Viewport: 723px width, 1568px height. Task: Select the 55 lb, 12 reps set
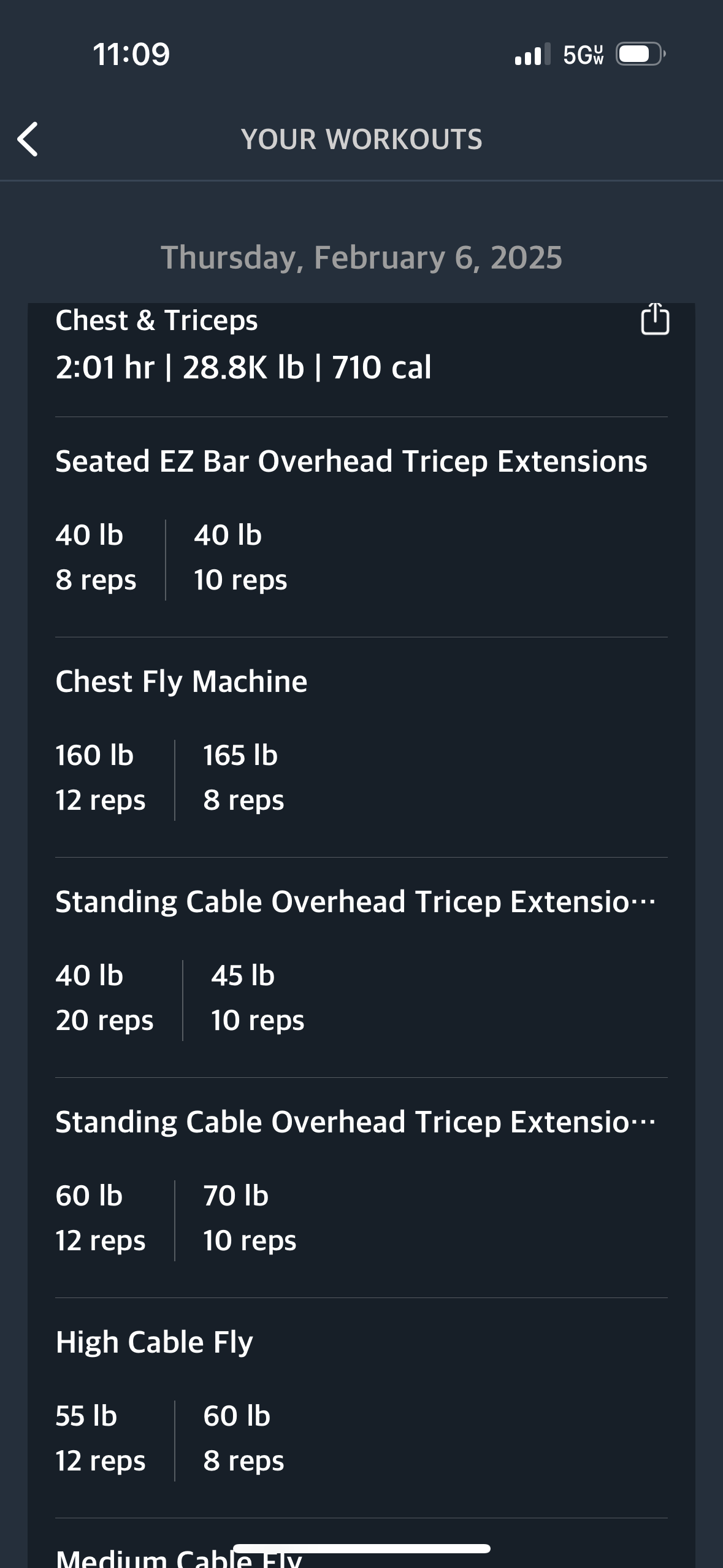pyautogui.click(x=101, y=1438)
